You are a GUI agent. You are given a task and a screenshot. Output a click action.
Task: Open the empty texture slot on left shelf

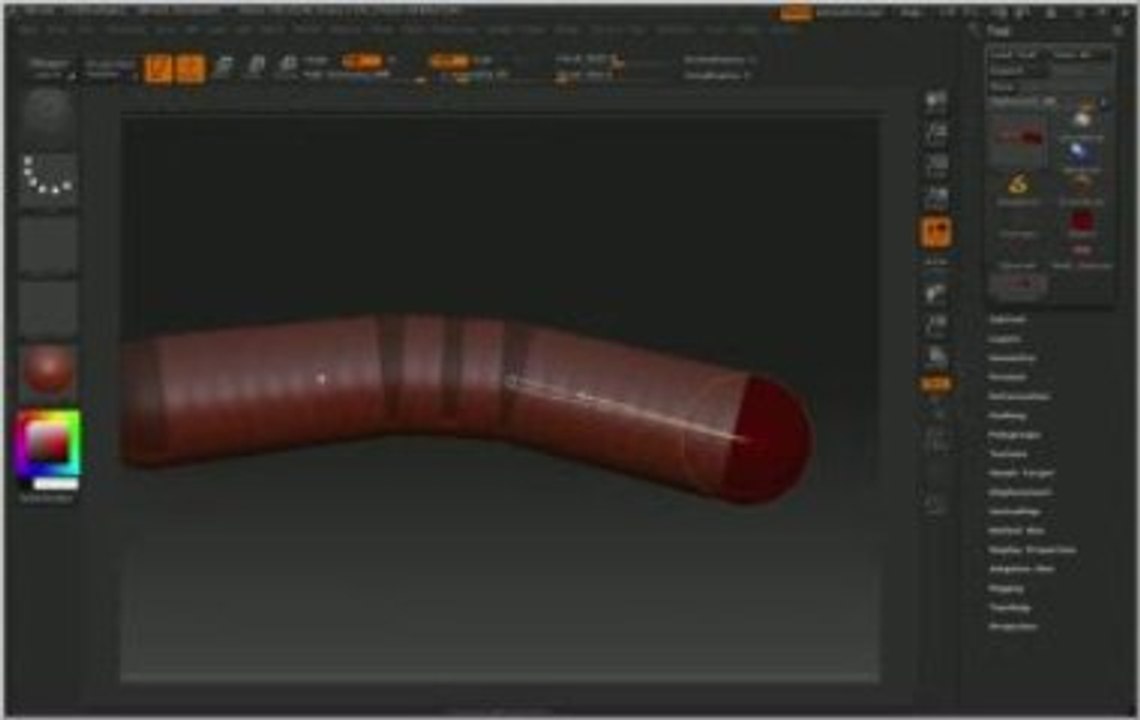coord(47,307)
